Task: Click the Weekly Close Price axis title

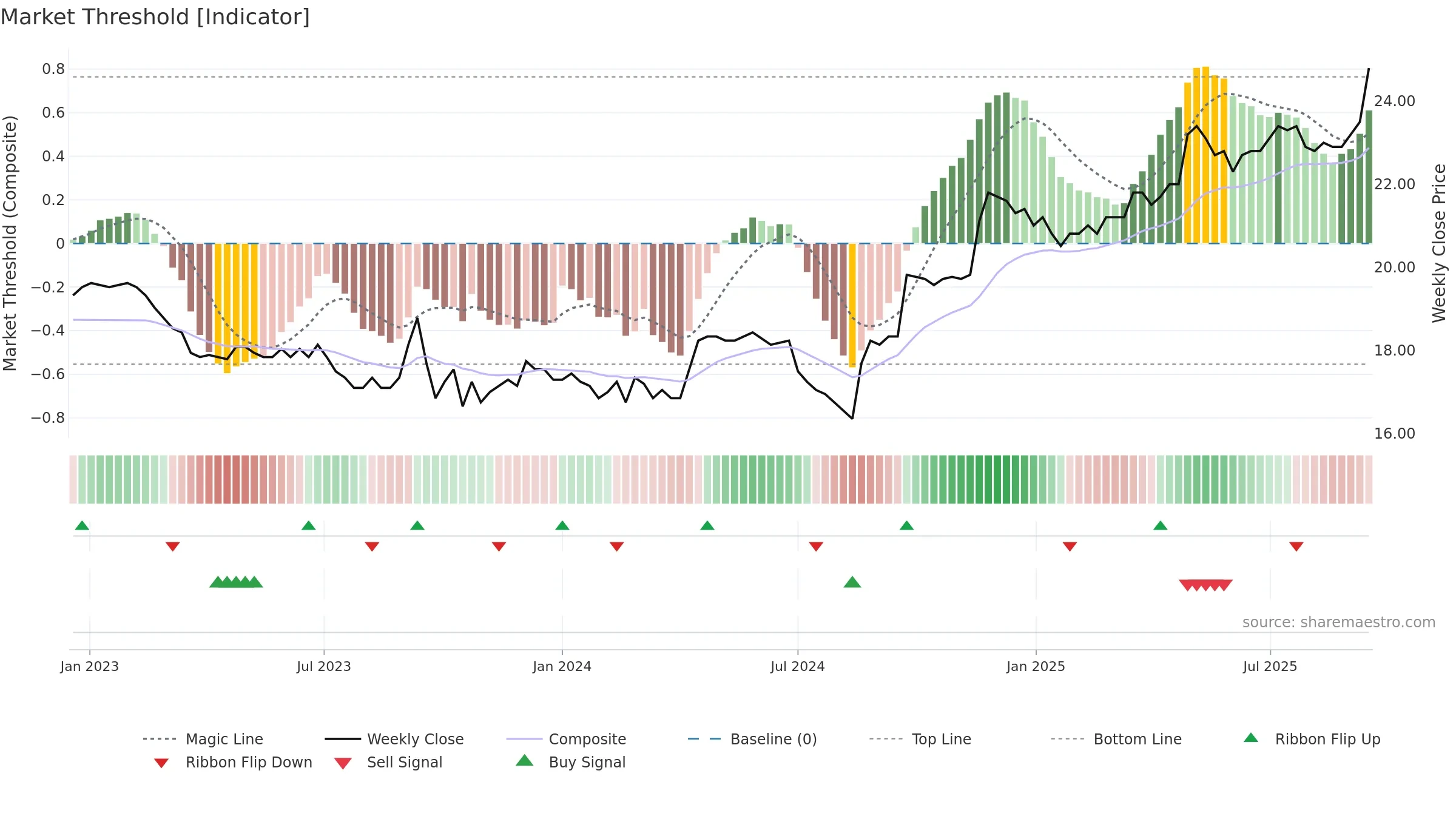Action: 1439,243
